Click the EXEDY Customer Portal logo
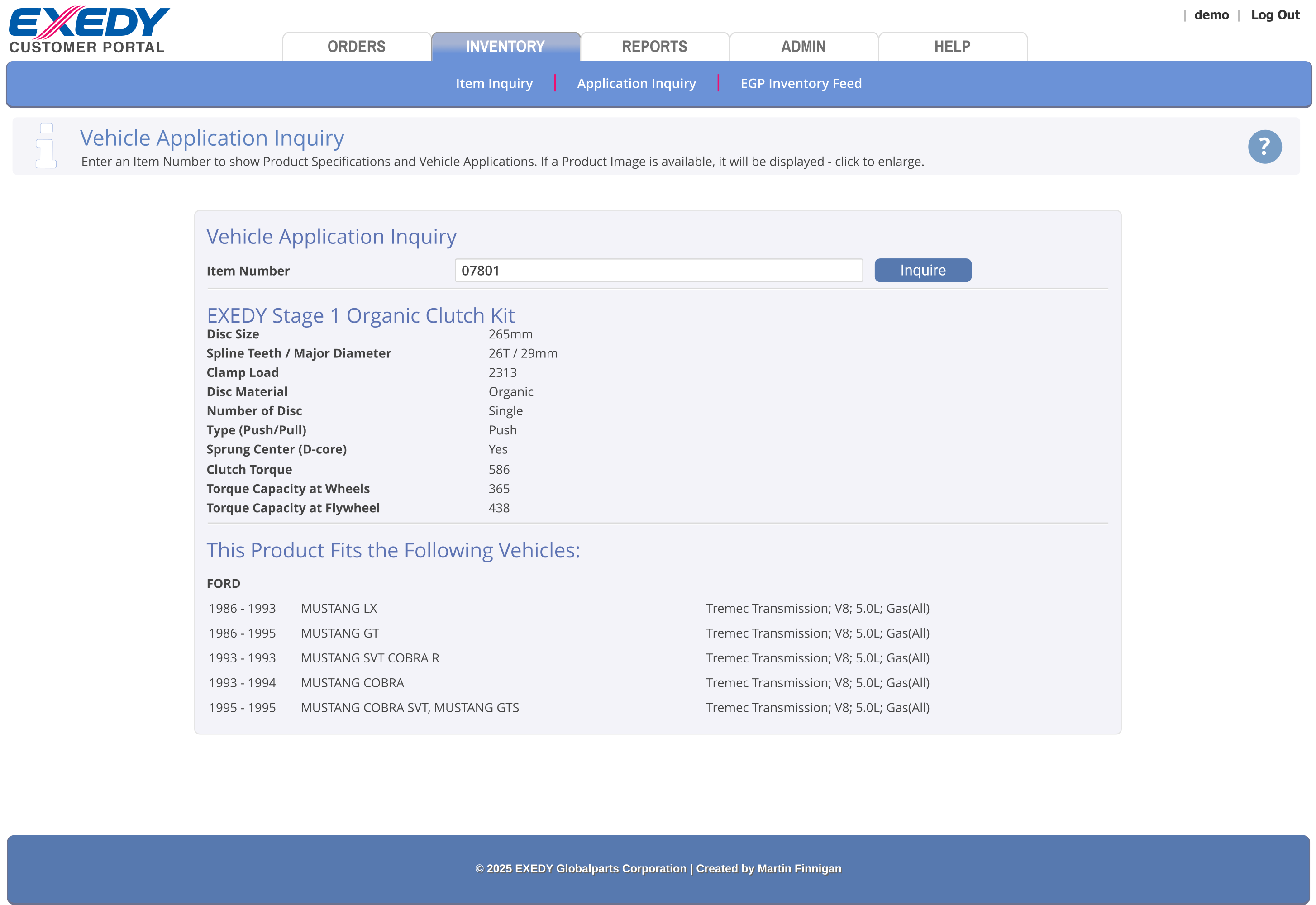 89,30
